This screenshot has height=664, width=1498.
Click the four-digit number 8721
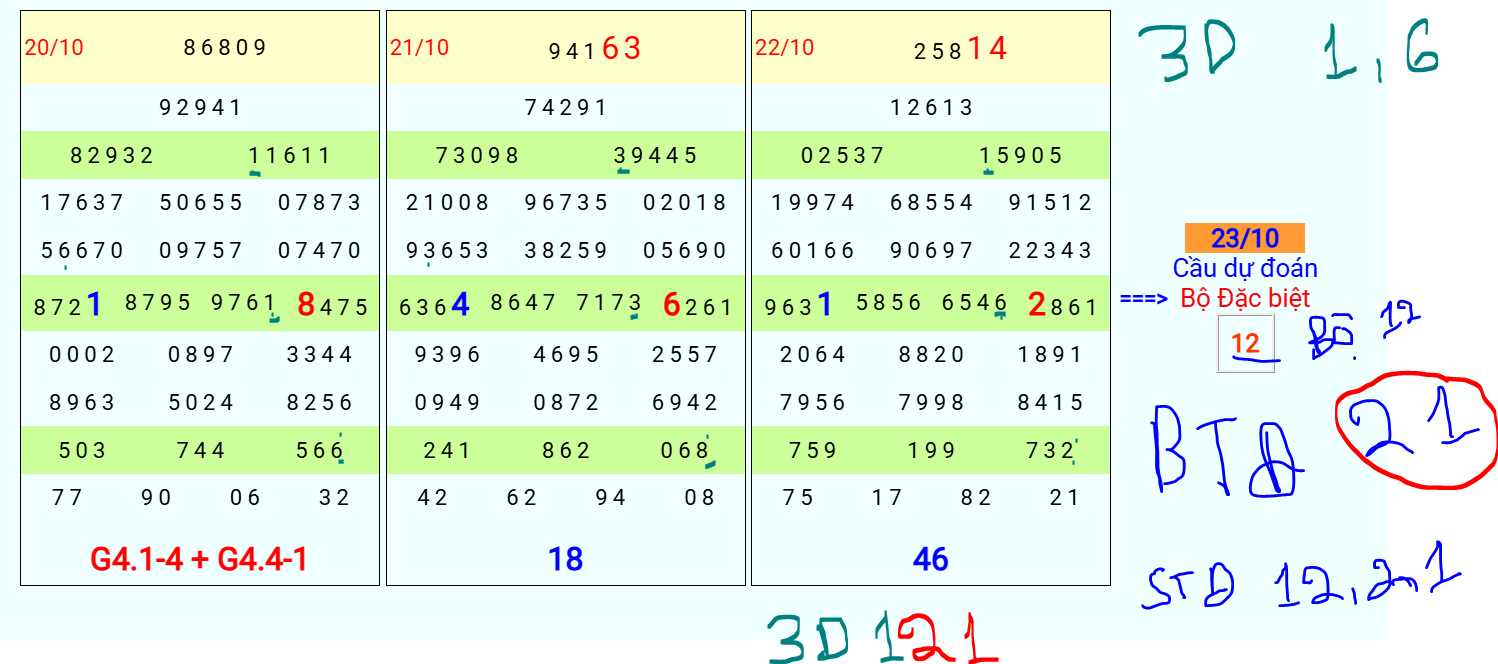[x=68, y=305]
